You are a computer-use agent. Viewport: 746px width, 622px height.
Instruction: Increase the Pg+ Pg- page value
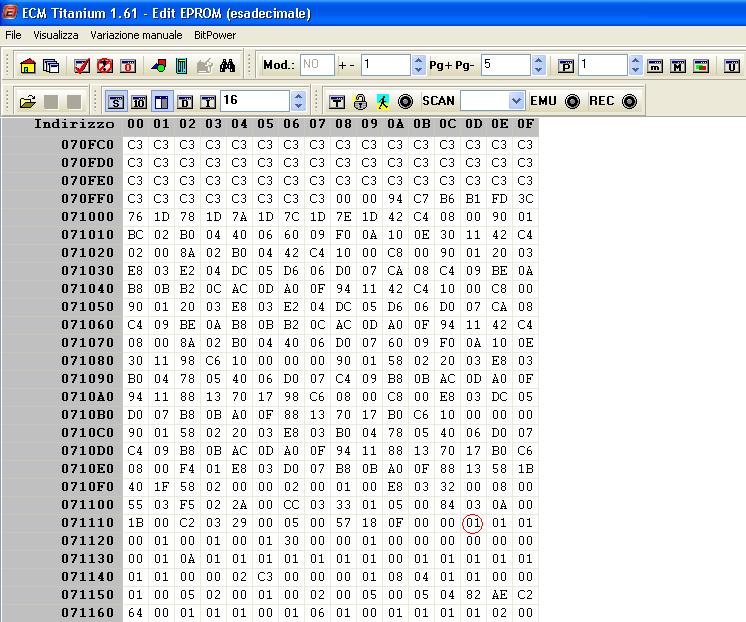[539, 60]
